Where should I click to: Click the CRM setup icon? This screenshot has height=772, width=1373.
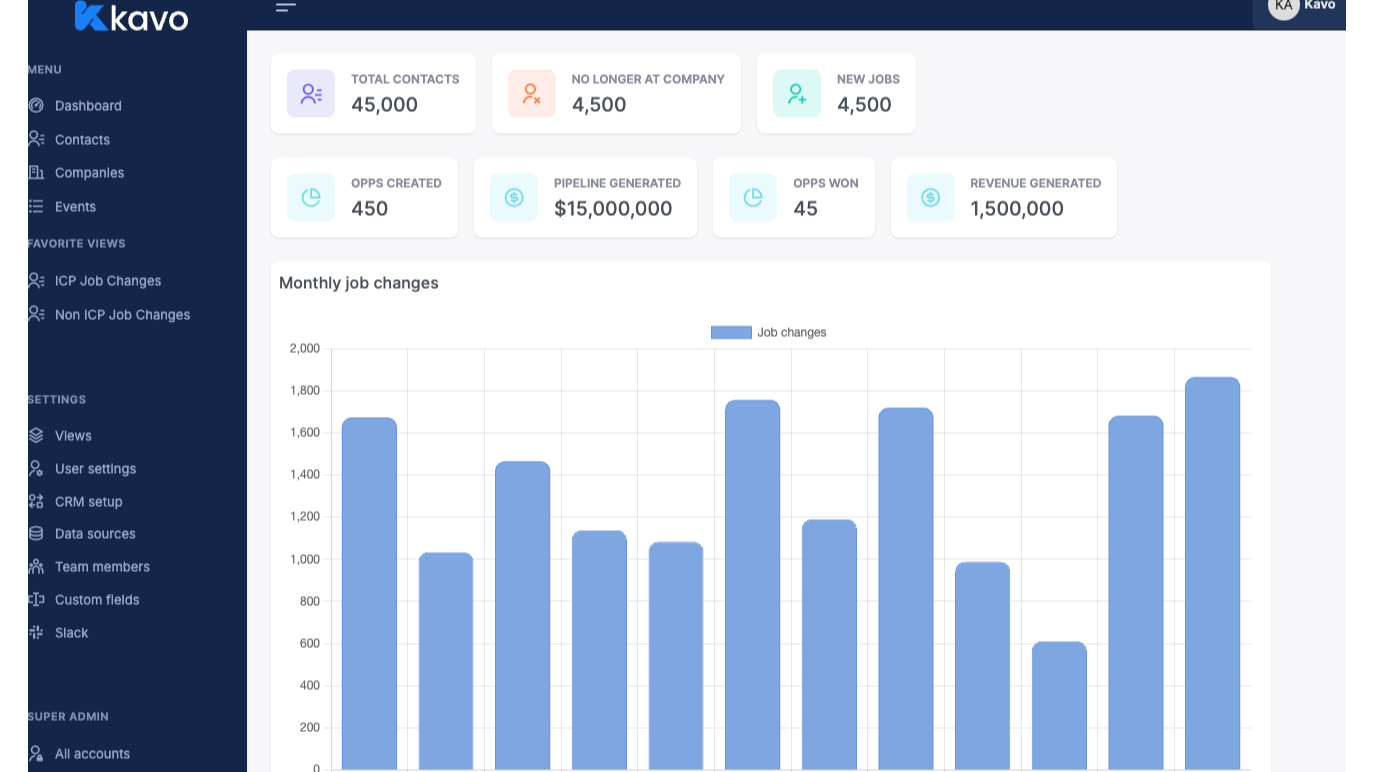coord(36,501)
